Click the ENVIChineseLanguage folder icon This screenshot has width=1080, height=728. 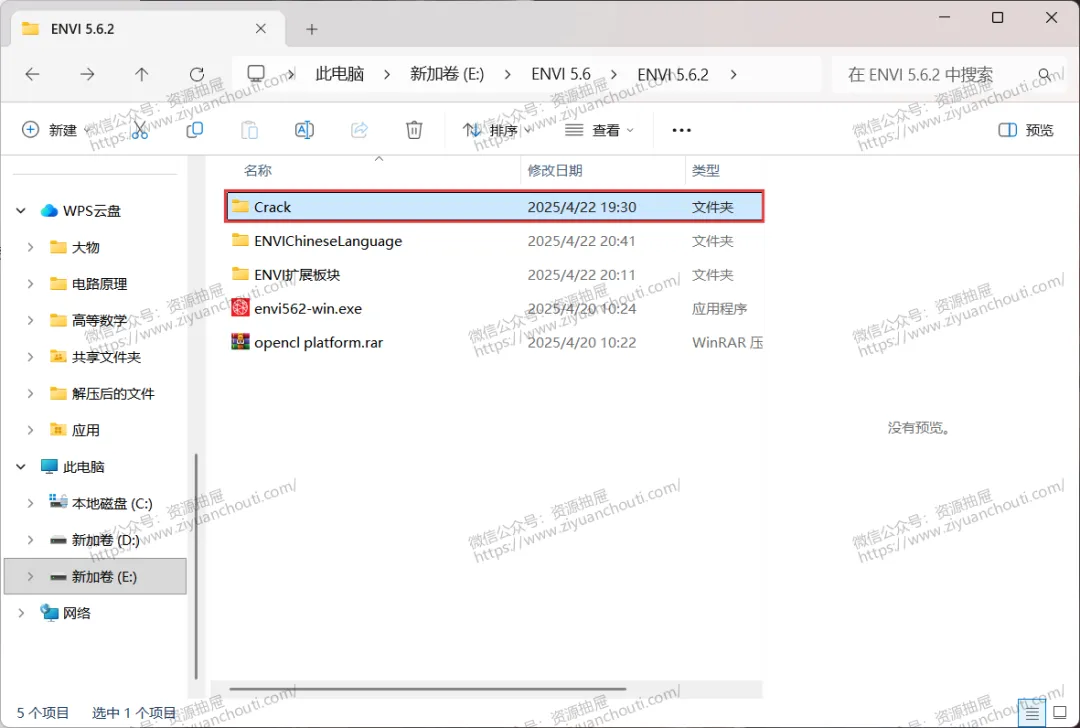coord(240,240)
